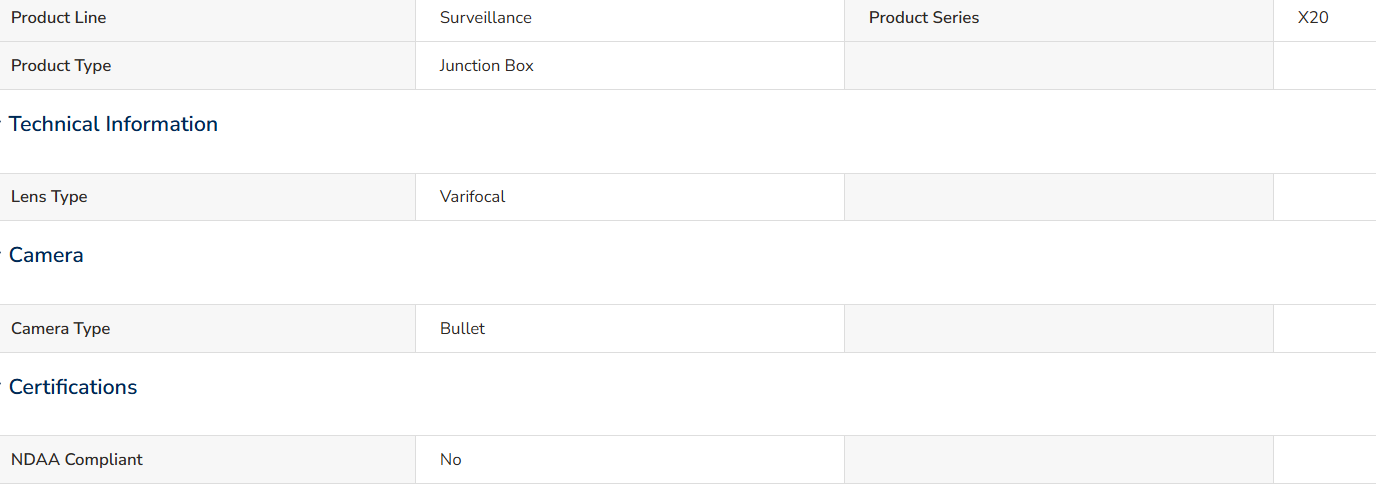Click empty cell beside Bullet
This screenshot has width=1376, height=493.
(1059, 329)
